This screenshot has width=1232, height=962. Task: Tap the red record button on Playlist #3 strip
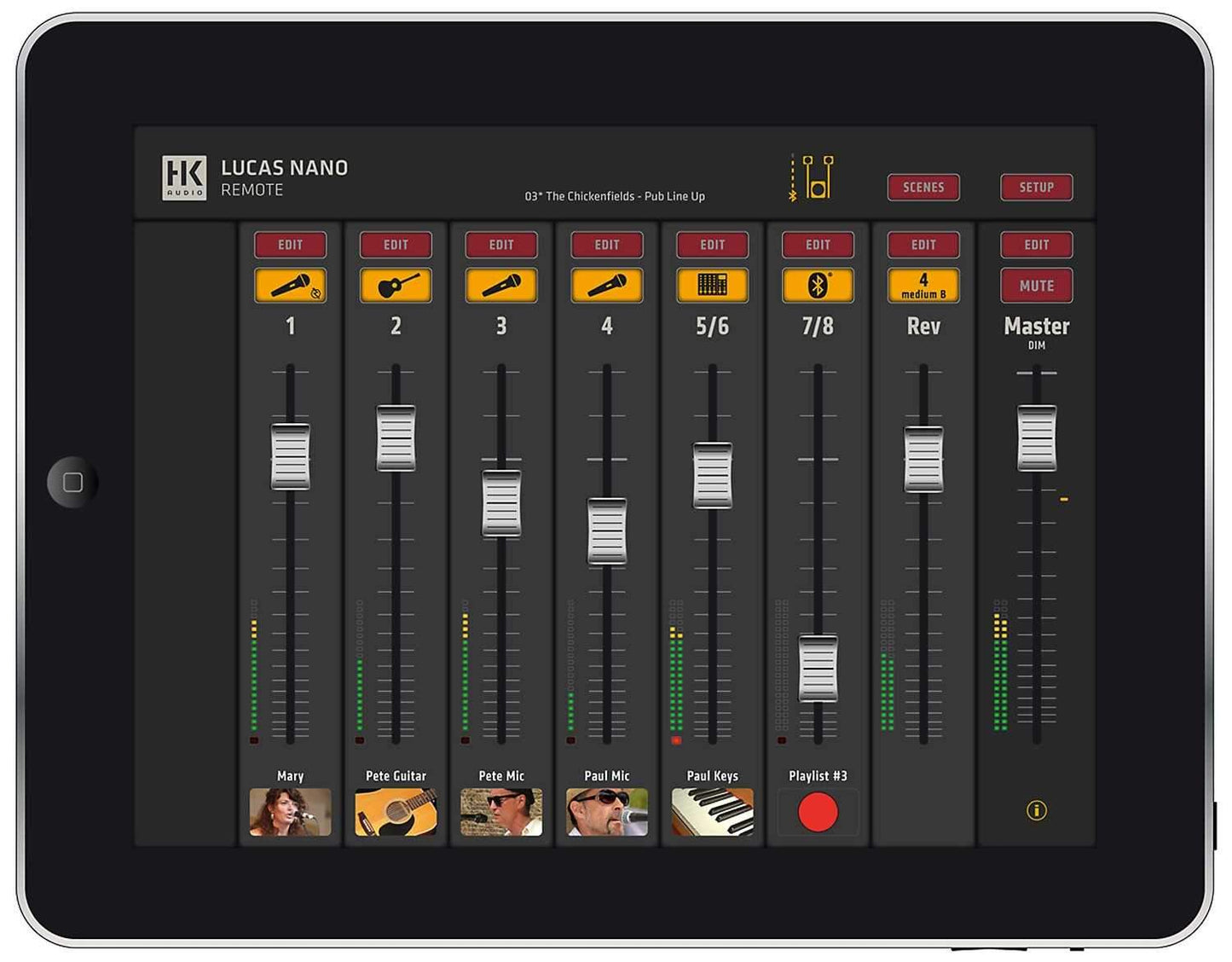818,810
